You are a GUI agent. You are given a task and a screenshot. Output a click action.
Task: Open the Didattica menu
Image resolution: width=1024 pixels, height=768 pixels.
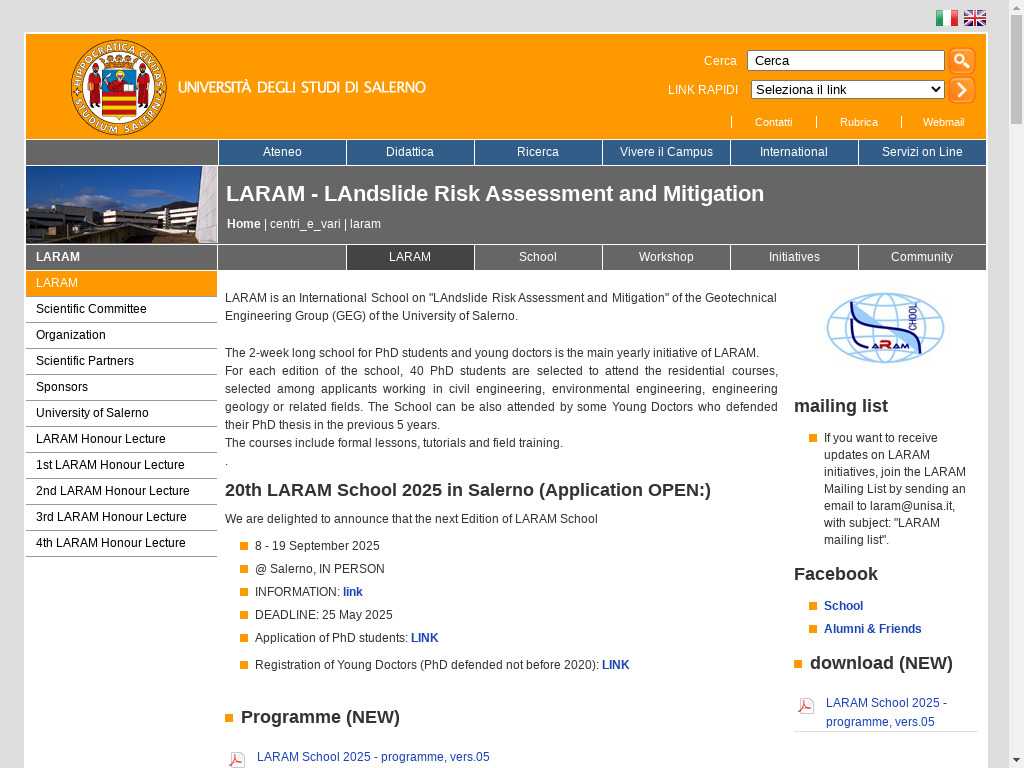(x=409, y=152)
